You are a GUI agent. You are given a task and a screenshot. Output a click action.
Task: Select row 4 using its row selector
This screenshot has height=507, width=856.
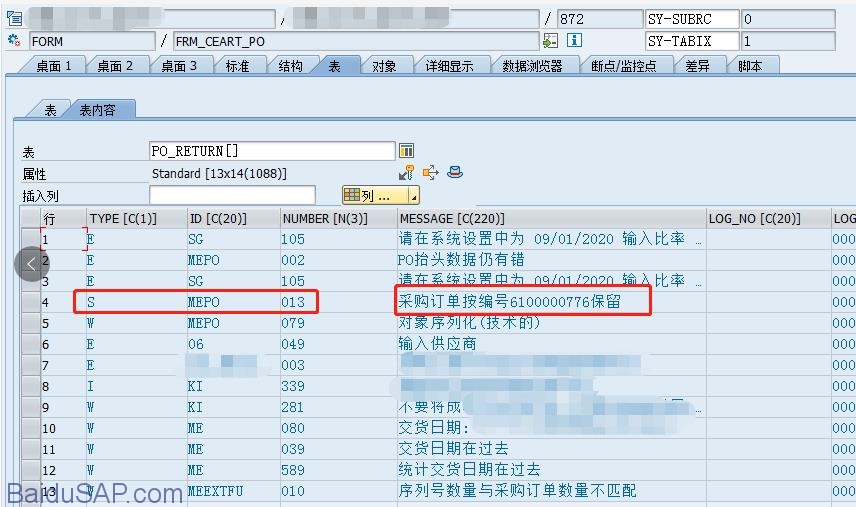coord(31,302)
